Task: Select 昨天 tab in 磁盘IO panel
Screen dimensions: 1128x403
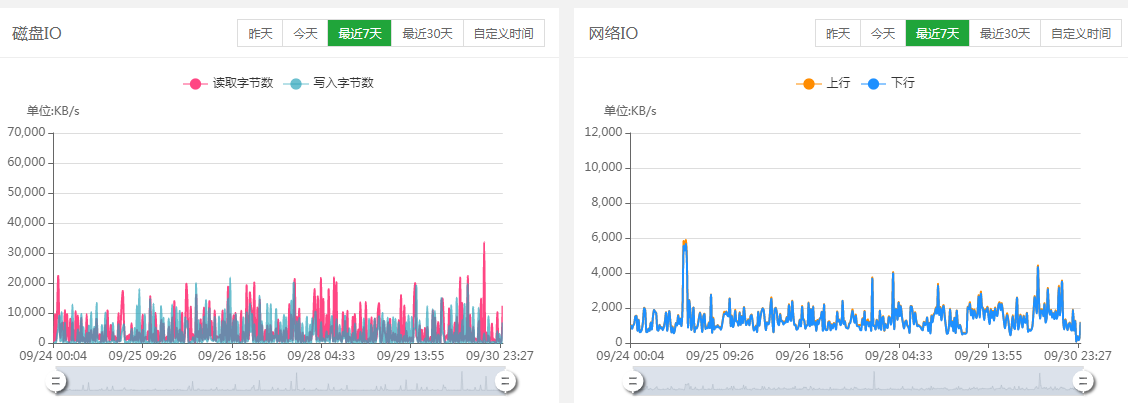Action: click(x=260, y=33)
